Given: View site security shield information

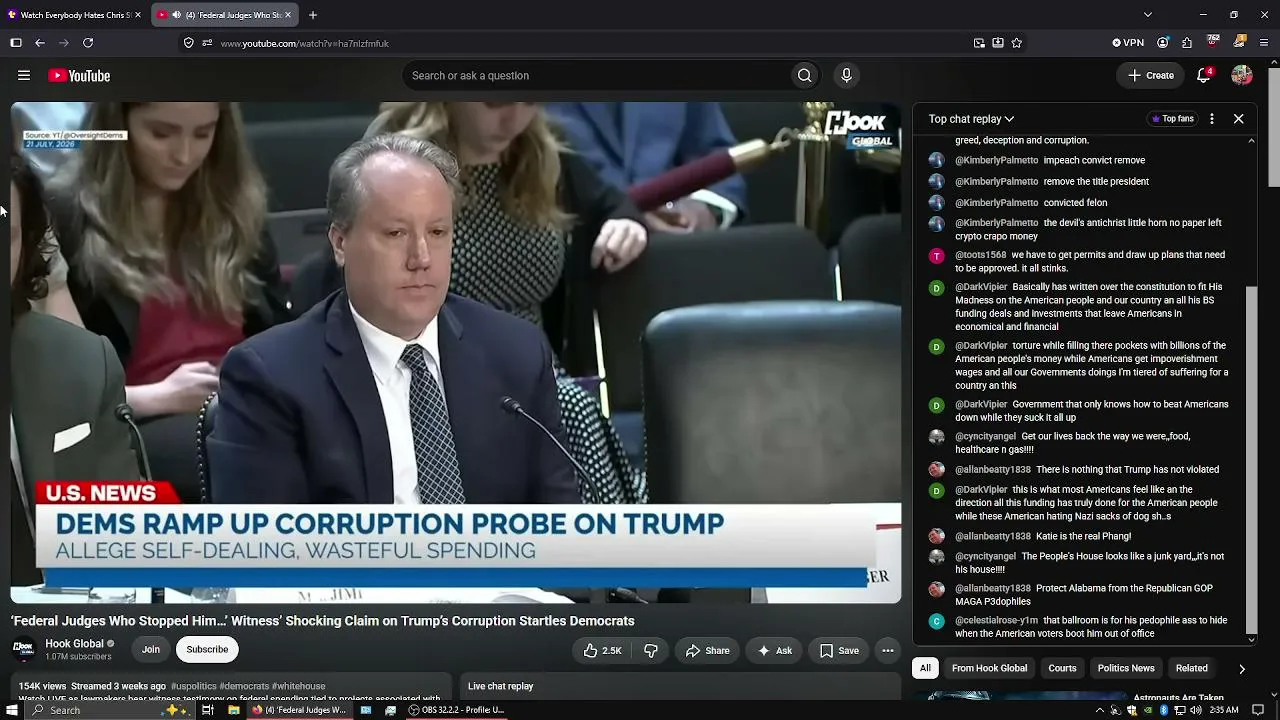Looking at the screenshot, I should (x=188, y=43).
